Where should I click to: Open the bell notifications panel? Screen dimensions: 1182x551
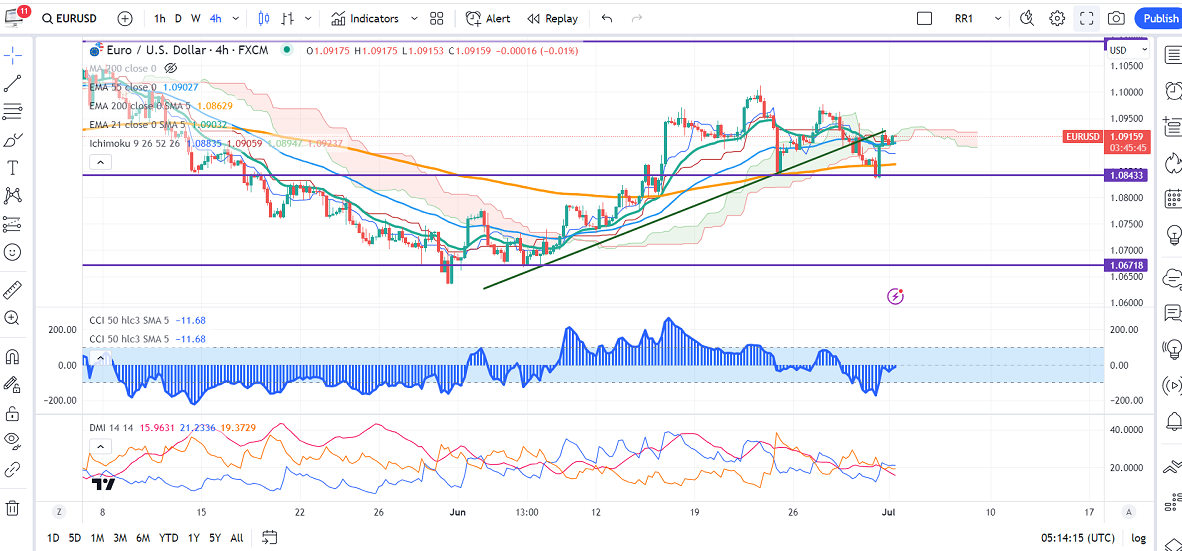click(x=1173, y=421)
